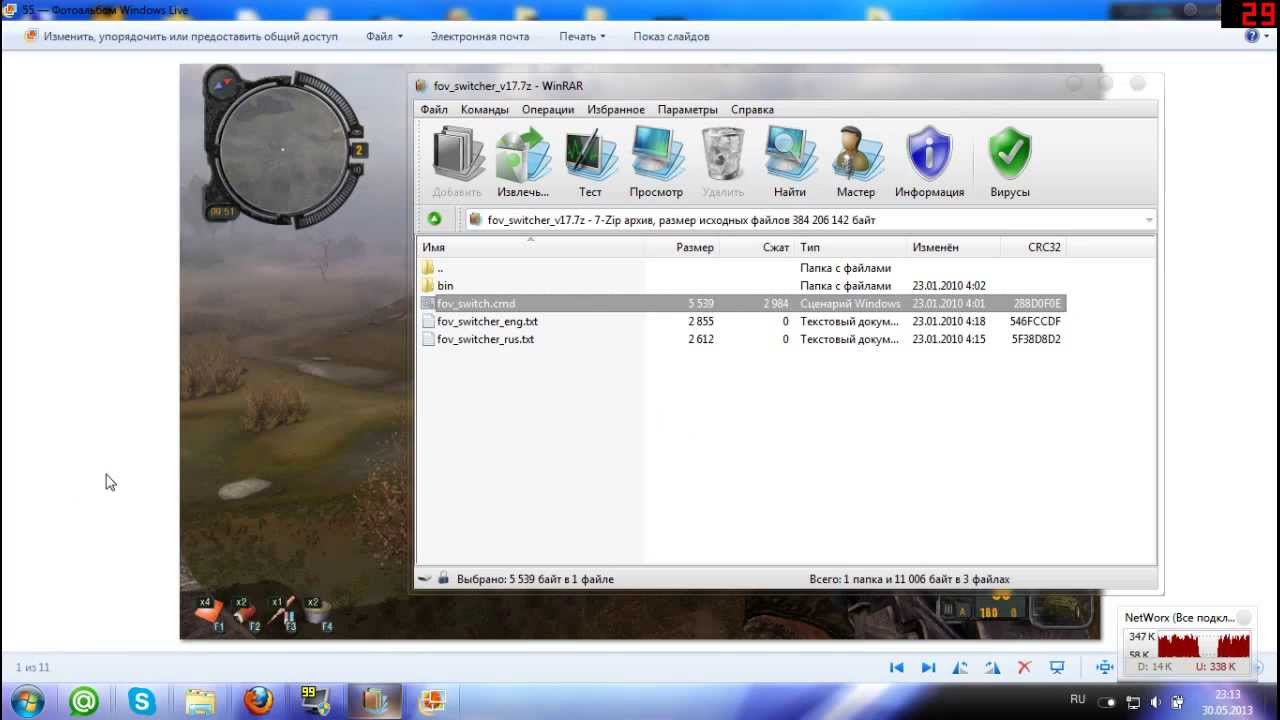Image resolution: width=1280 pixels, height=720 pixels.
Task: Click the Удалить (Delete) trash icon
Action: click(x=723, y=162)
